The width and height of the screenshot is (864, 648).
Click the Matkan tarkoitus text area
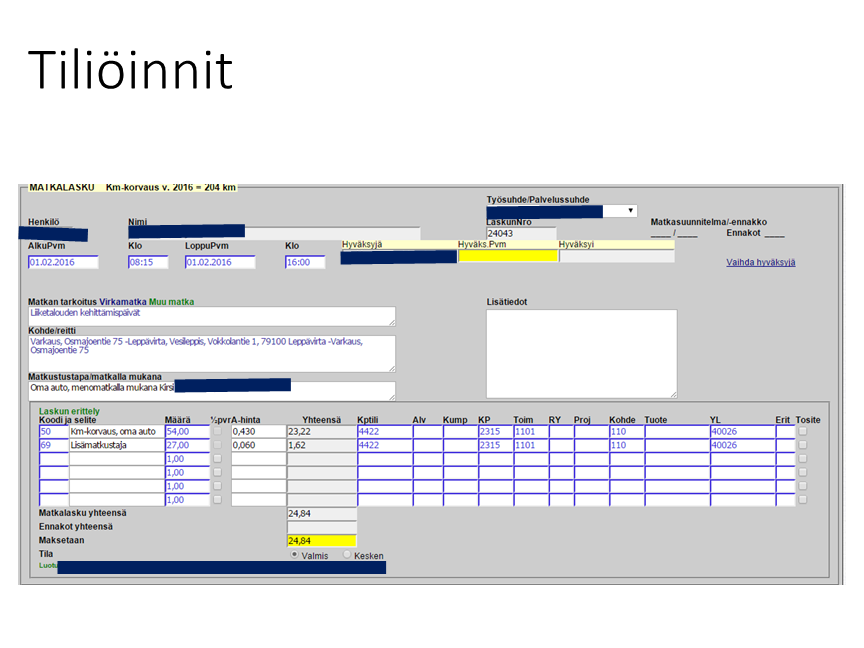pos(212,316)
